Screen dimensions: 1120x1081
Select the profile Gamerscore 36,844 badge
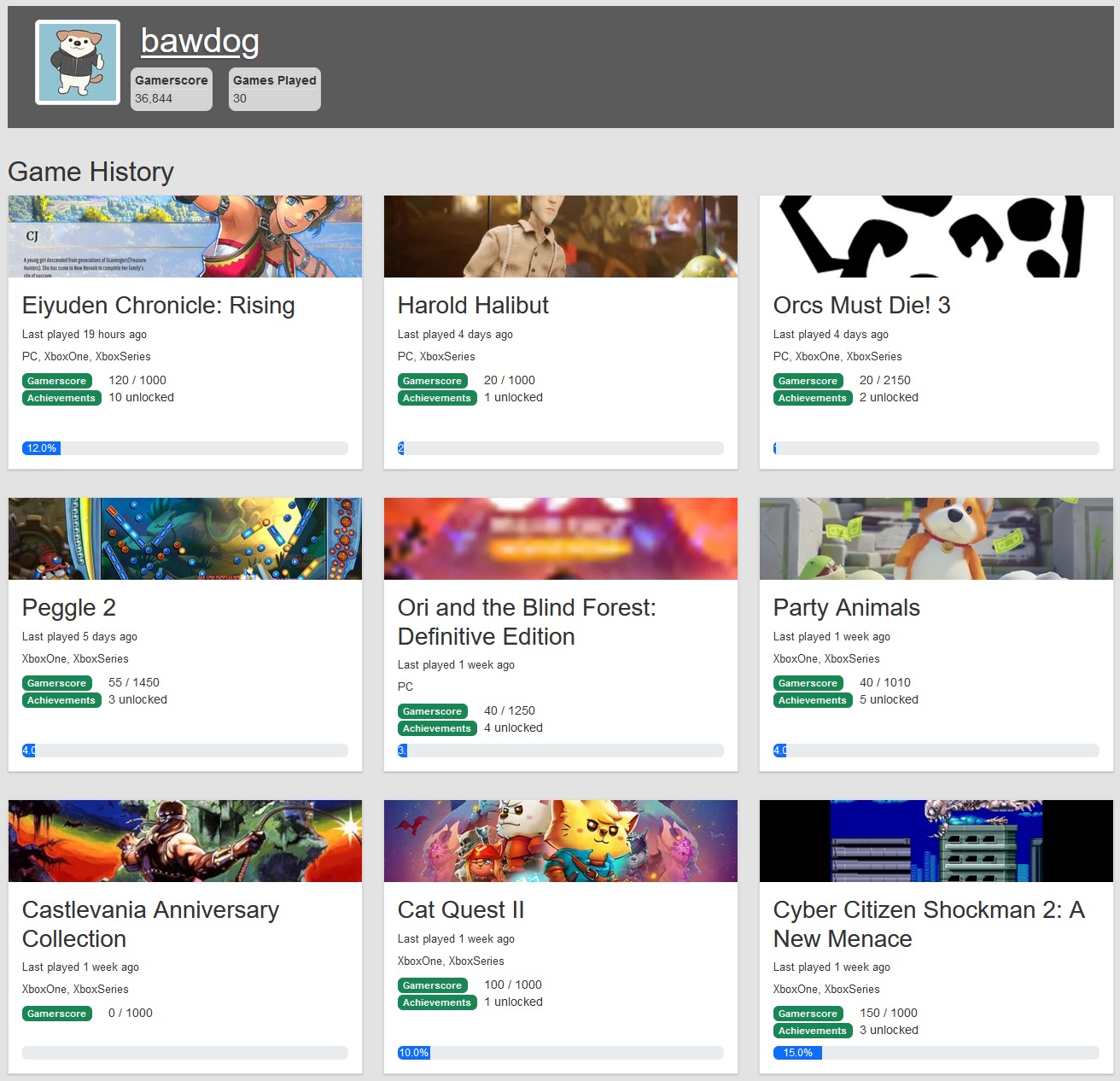pos(172,89)
